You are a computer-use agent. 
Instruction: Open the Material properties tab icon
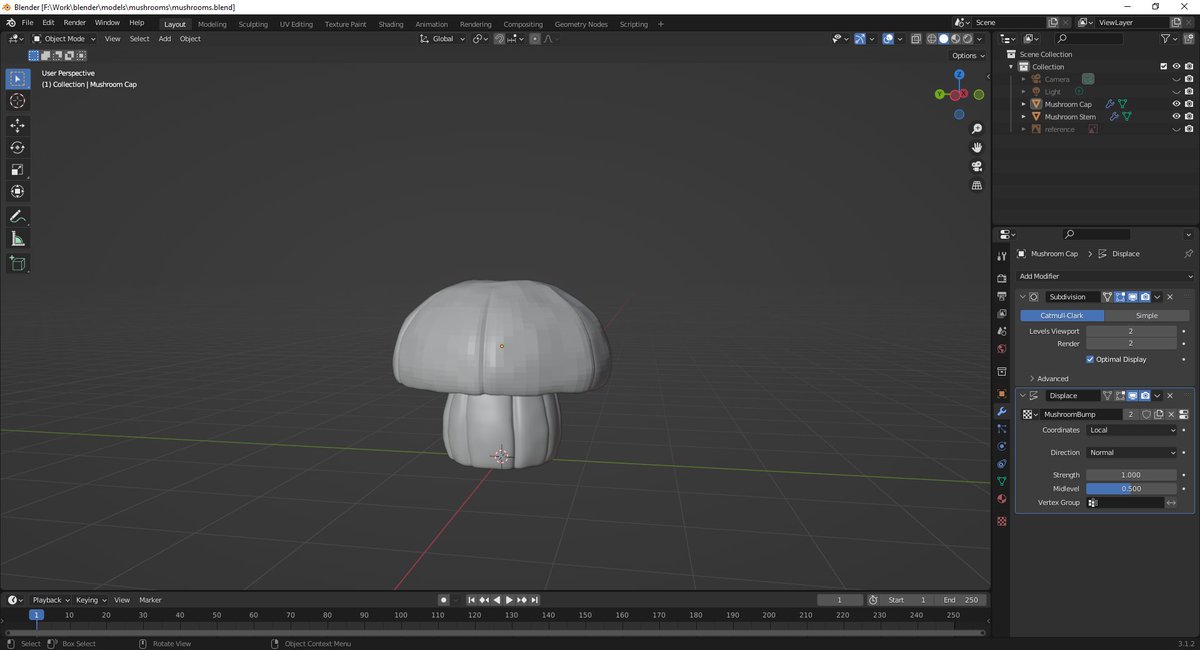[1002, 498]
